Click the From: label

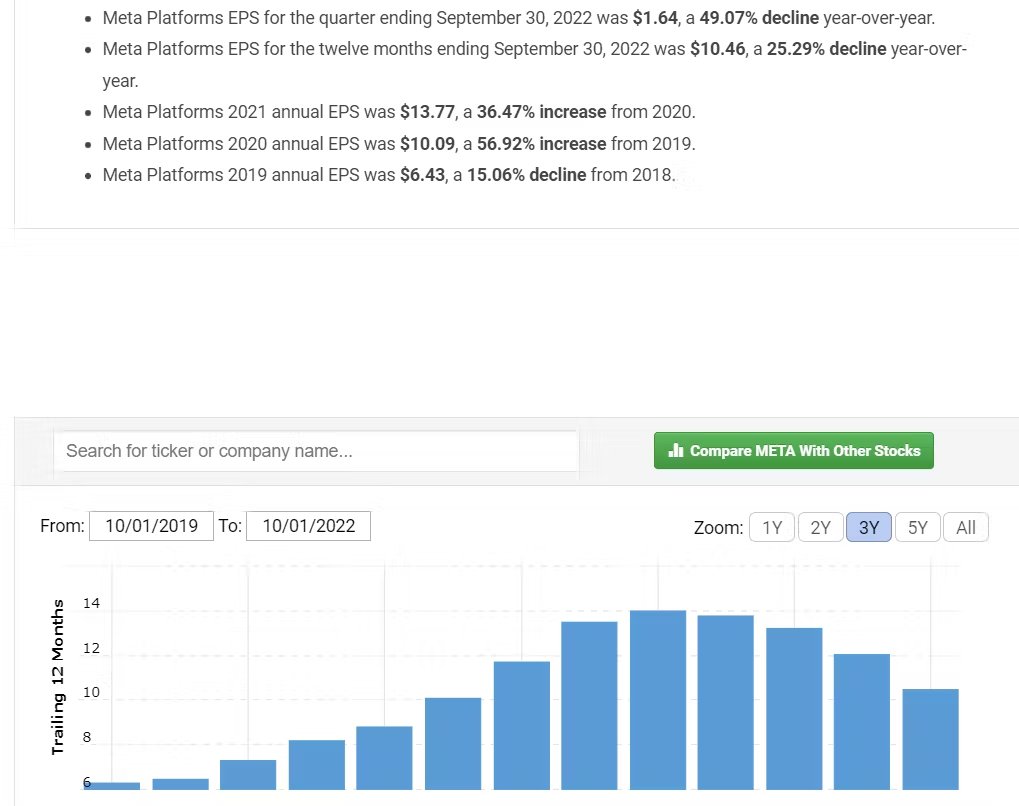pos(62,526)
